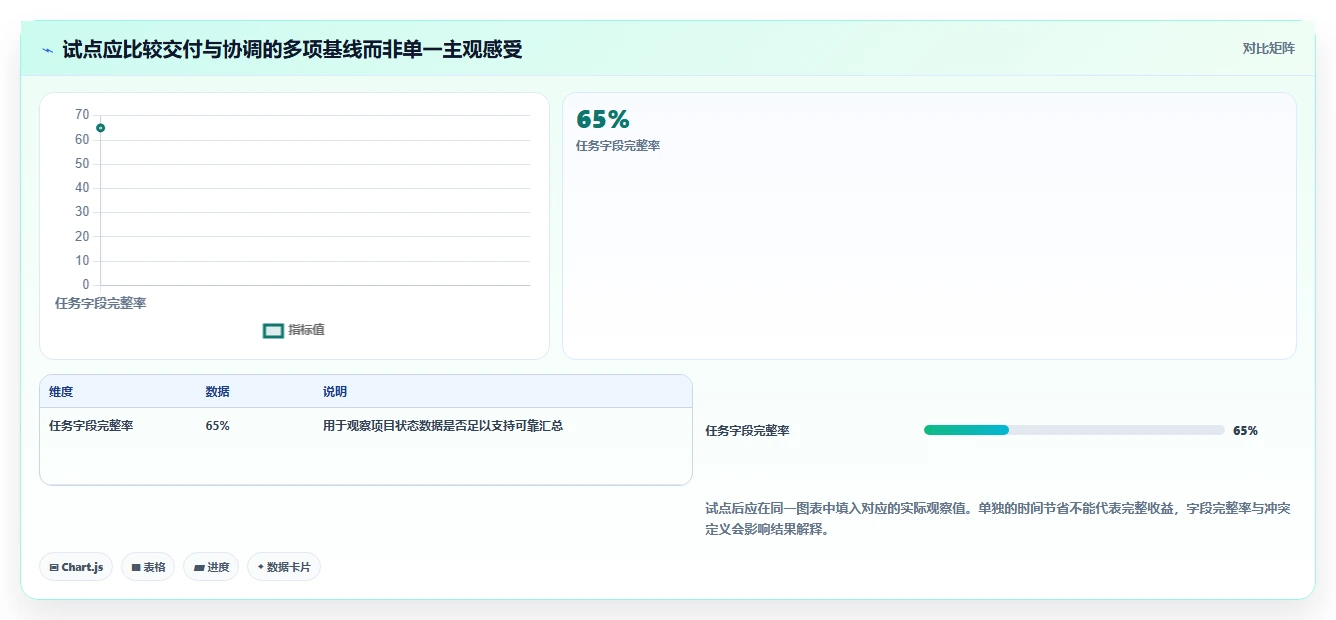The height and width of the screenshot is (620, 1336).
Task: Click the chart data point at 65
Action: [101, 128]
